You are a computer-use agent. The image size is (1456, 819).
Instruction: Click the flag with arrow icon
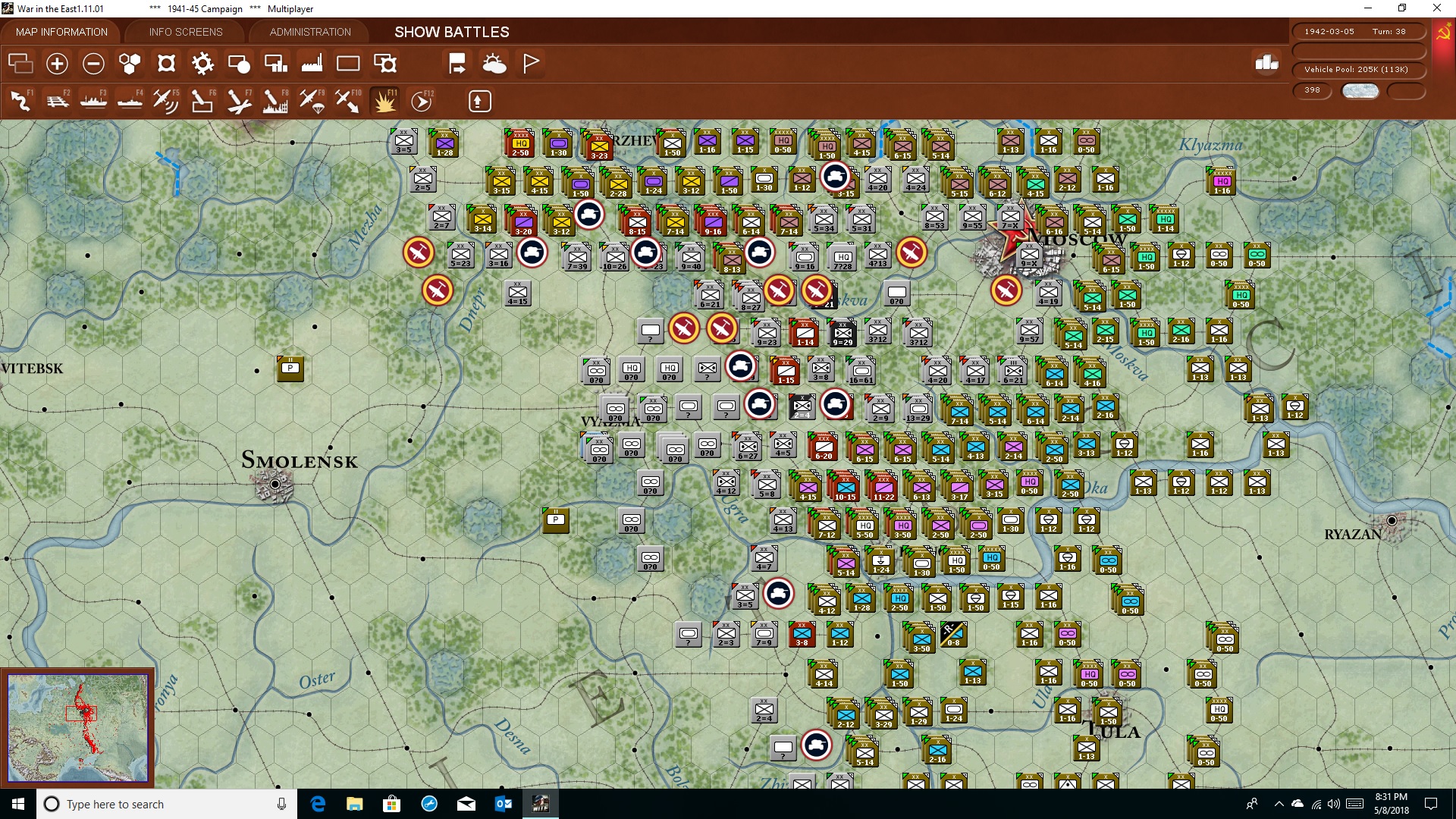pyautogui.click(x=457, y=64)
